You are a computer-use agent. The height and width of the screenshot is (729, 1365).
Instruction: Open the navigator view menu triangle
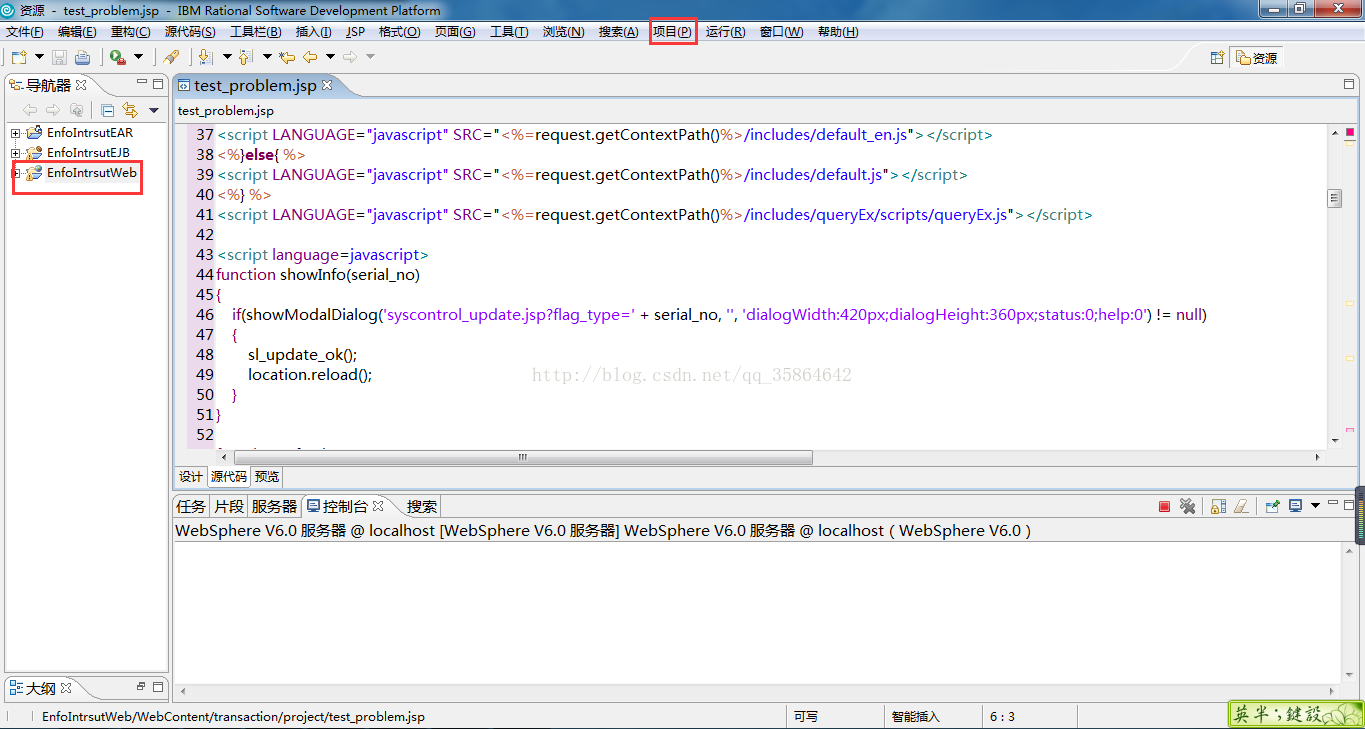pos(154,110)
